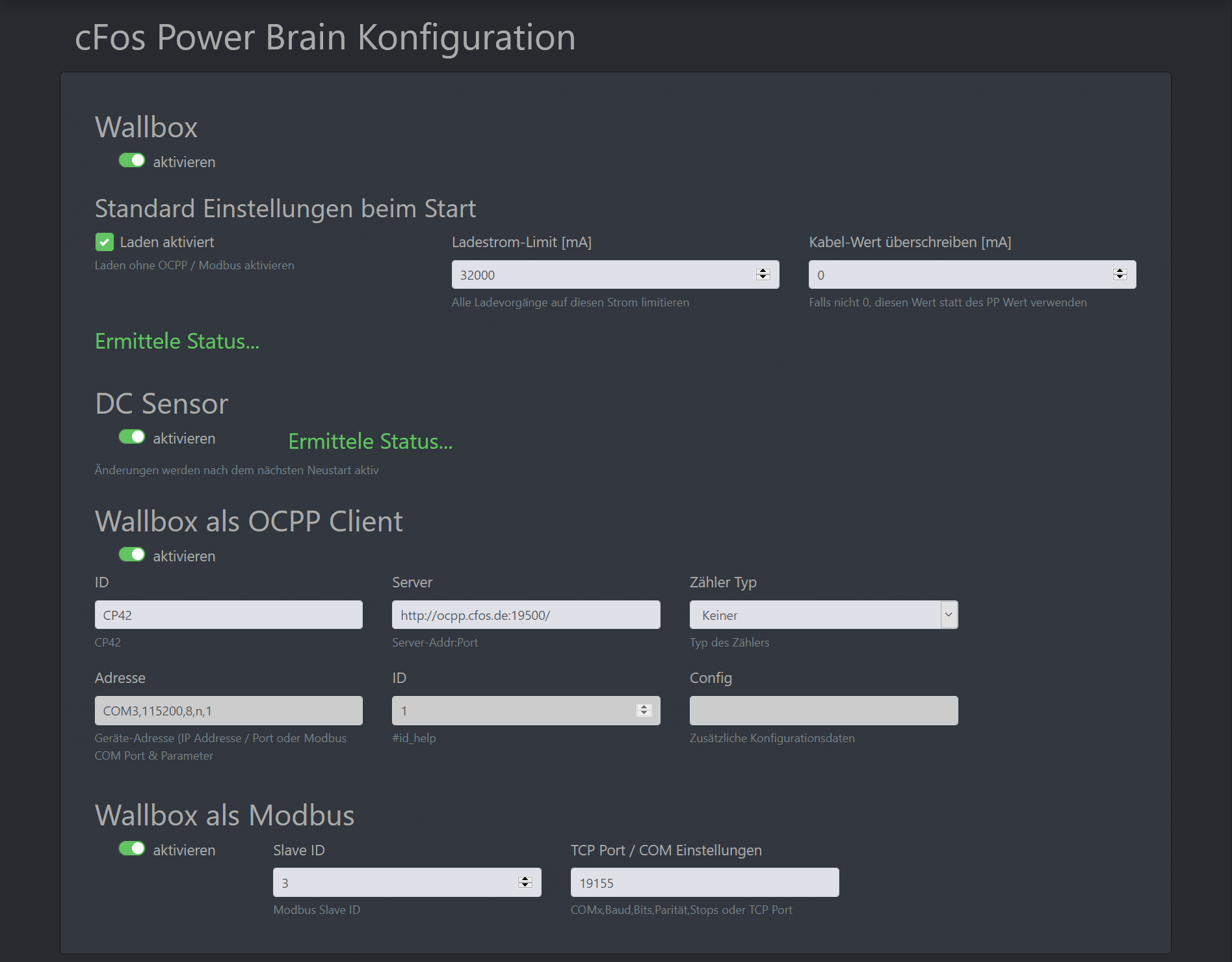This screenshot has width=1232, height=962.
Task: Click the 'Falls nicht 0' PP Wert hint
Action: (948, 302)
